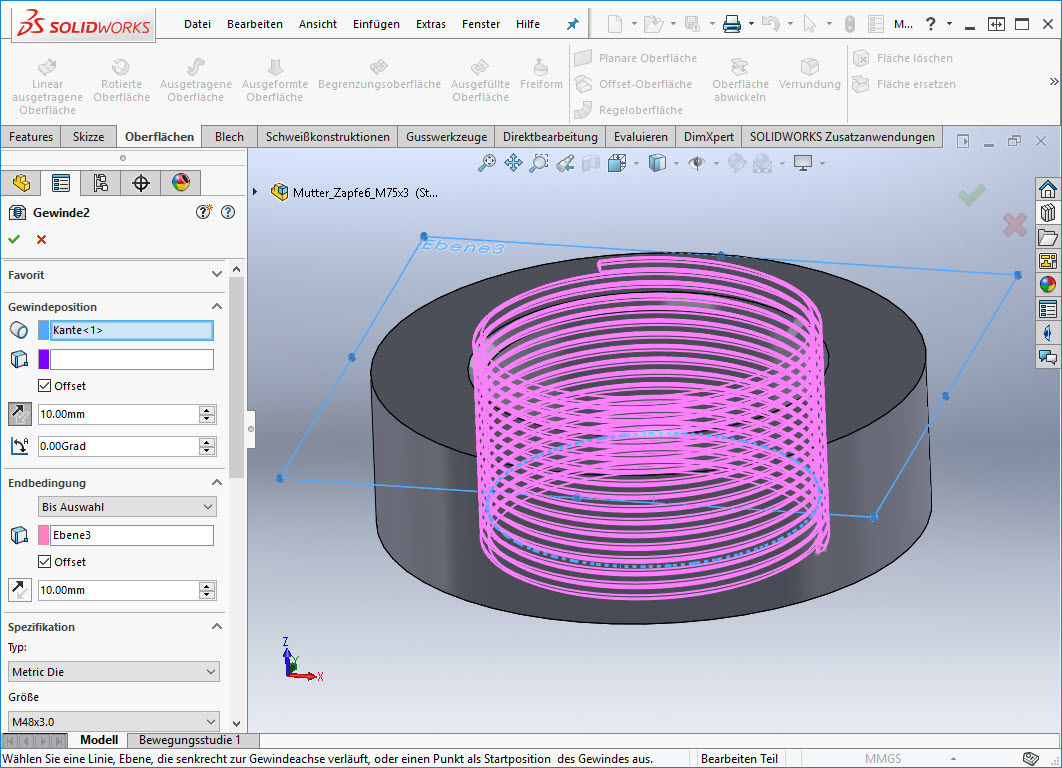Open the help question mark for Gewinde2

click(x=228, y=212)
